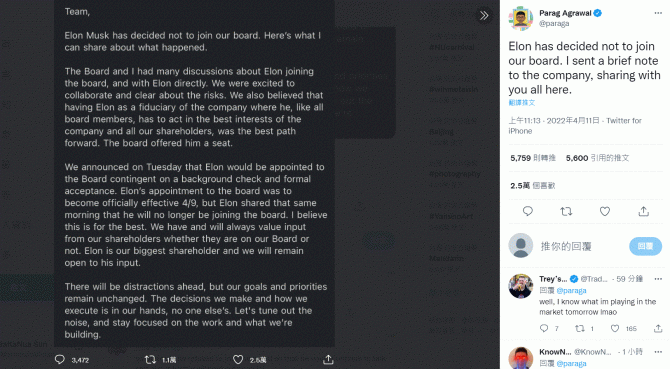Screen dimensions: 670x369
Task: View the 5,759 retweets list
Action: 533,158
